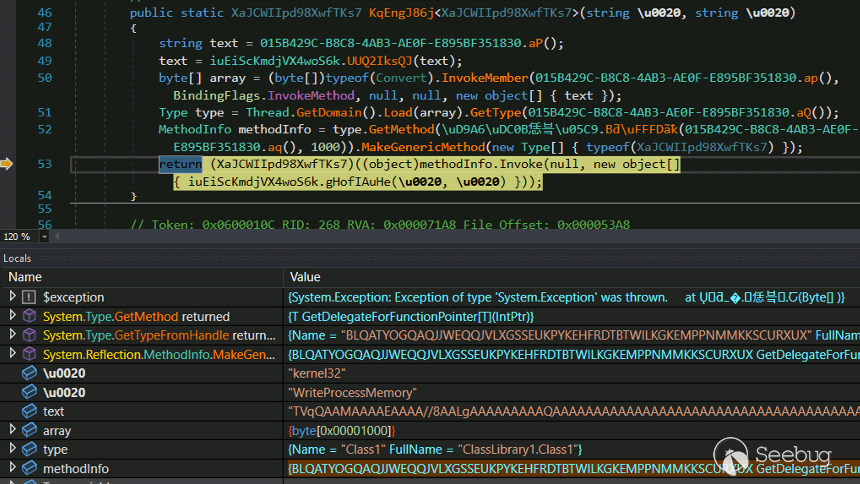The height and width of the screenshot is (484, 860).
Task: Select the highlighted methodInfo value
Action: click(x=574, y=468)
